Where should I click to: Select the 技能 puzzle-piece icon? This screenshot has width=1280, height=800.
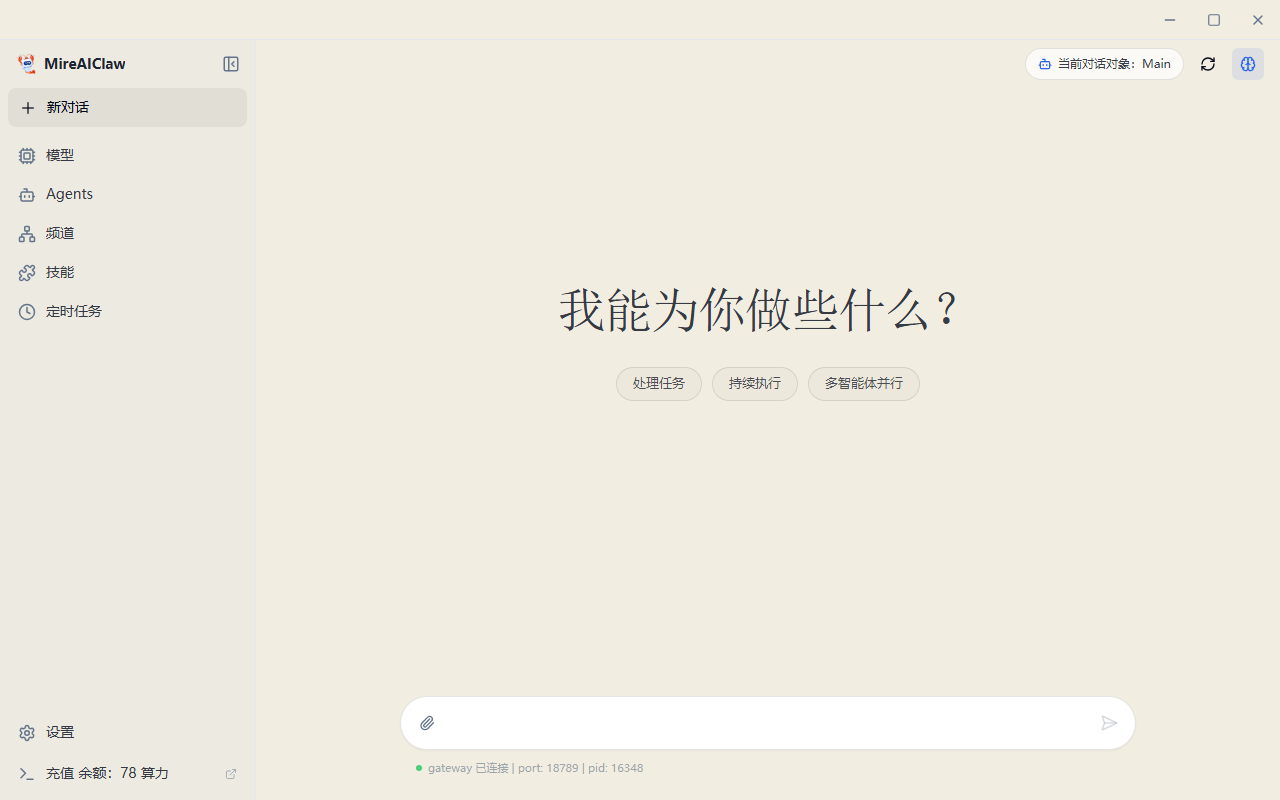[27, 272]
